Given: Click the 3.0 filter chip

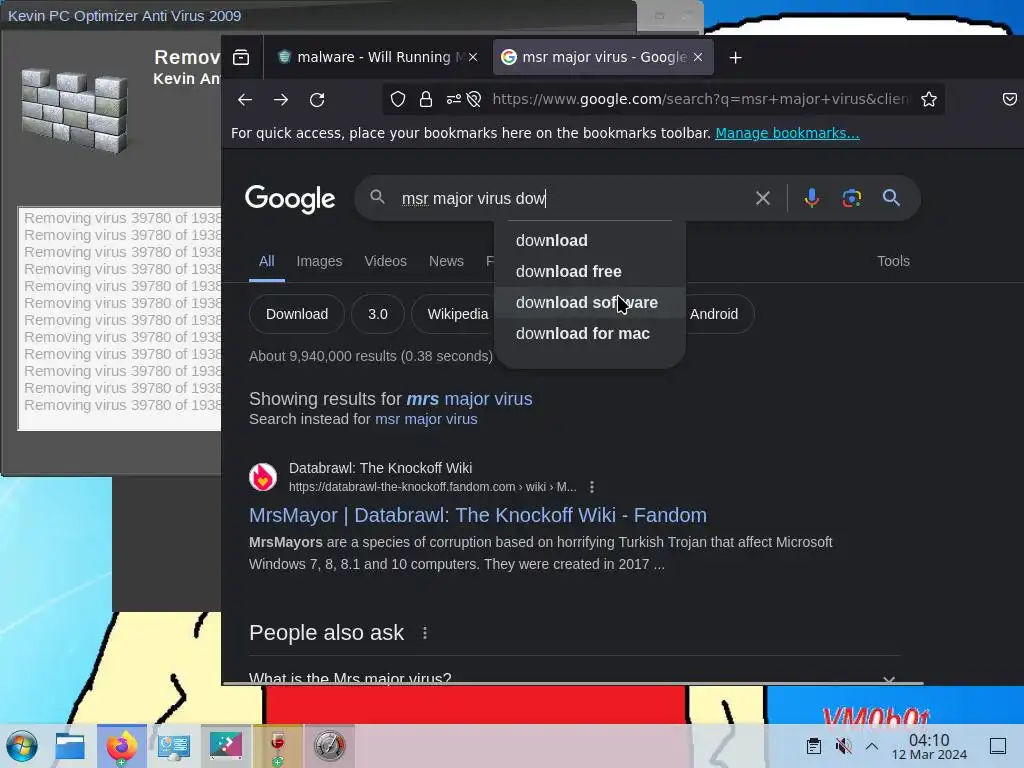Looking at the screenshot, I should 377,314.
